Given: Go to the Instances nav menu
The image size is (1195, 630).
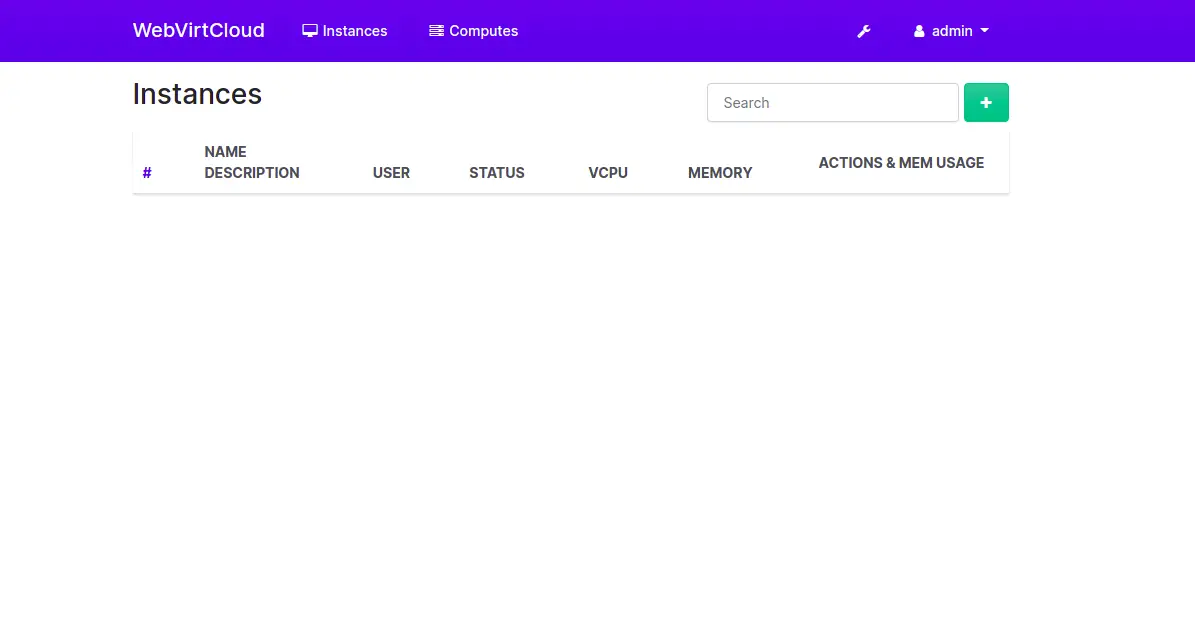Looking at the screenshot, I should tap(344, 31).
